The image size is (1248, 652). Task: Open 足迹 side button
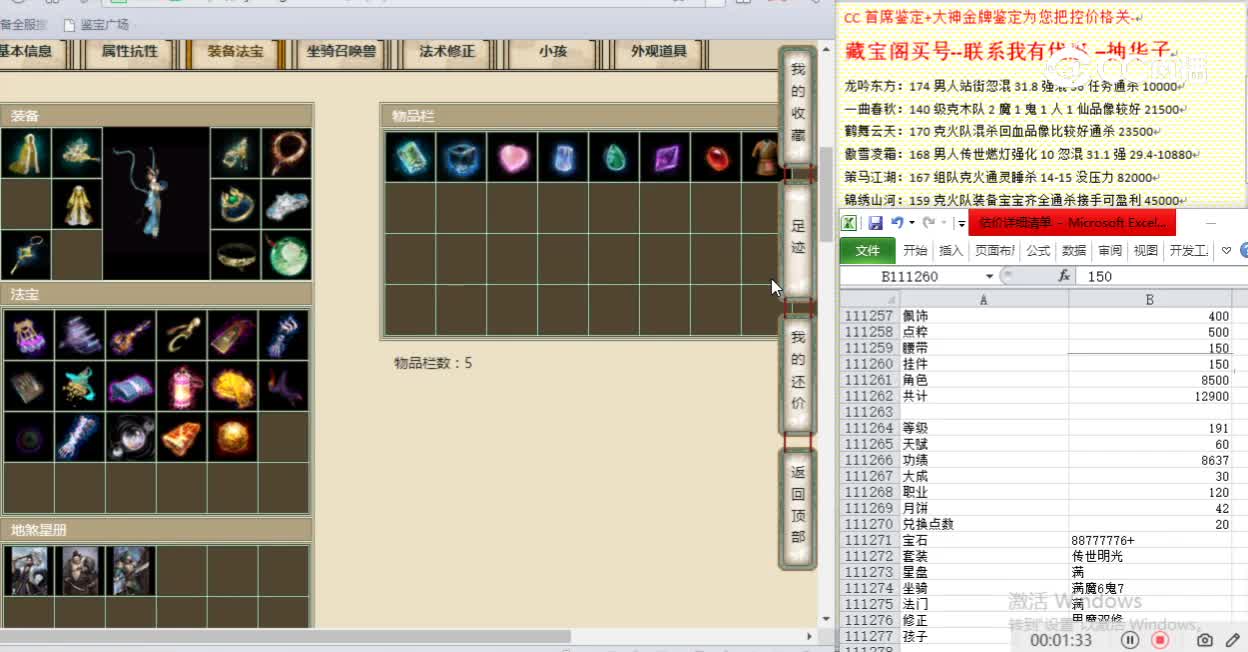pyautogui.click(x=798, y=239)
